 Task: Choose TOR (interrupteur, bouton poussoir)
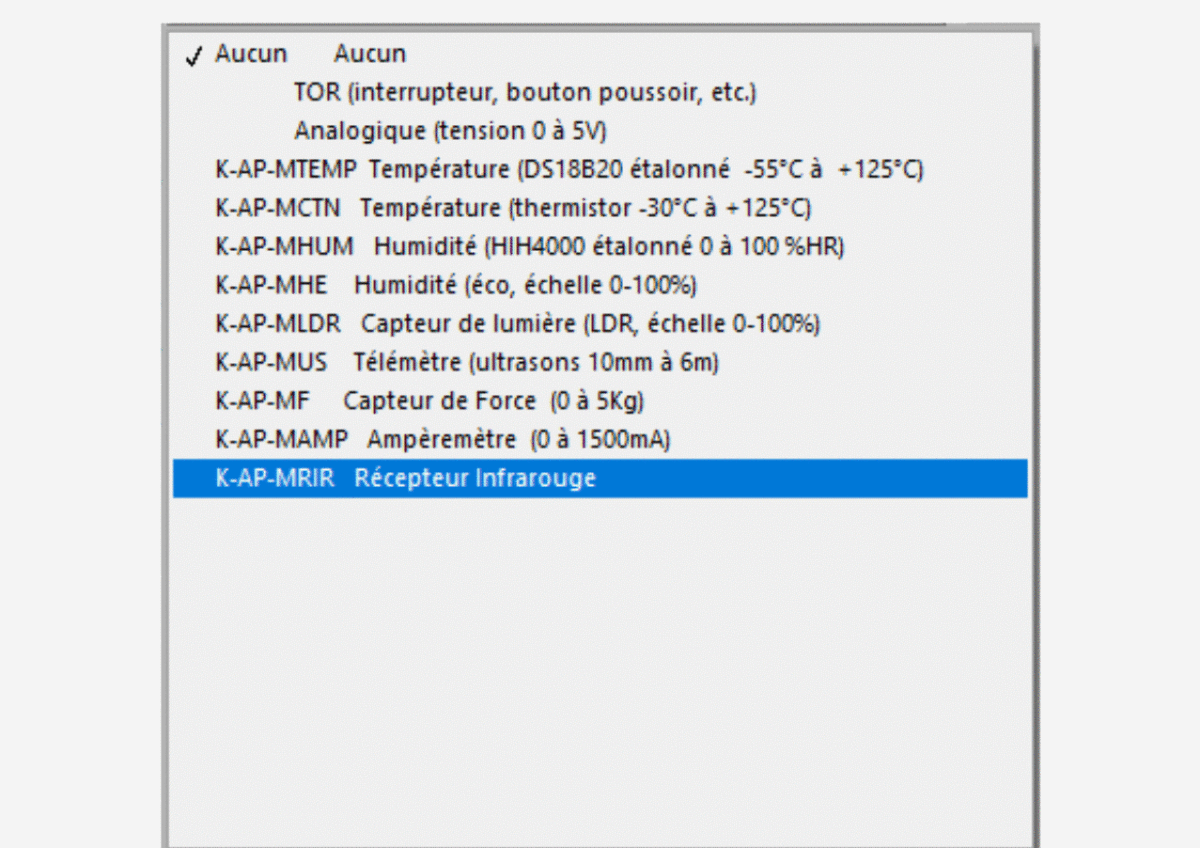pyautogui.click(x=525, y=93)
